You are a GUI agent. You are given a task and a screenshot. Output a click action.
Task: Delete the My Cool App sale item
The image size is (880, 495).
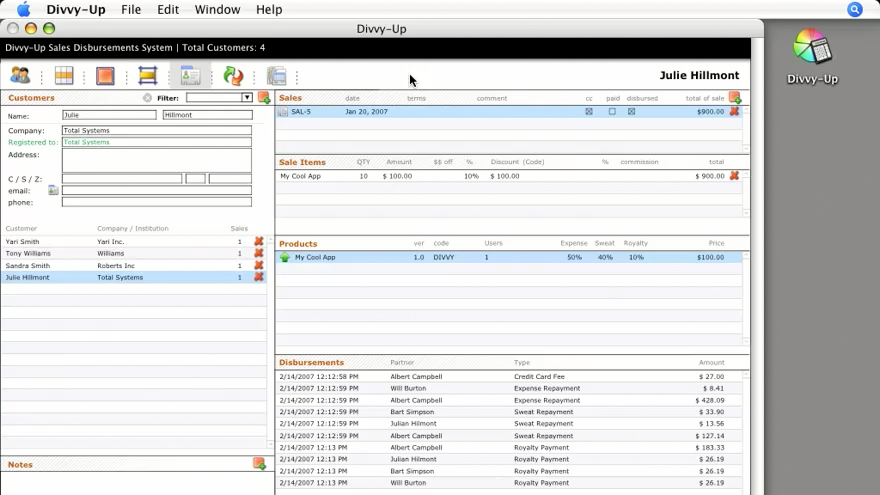734,176
